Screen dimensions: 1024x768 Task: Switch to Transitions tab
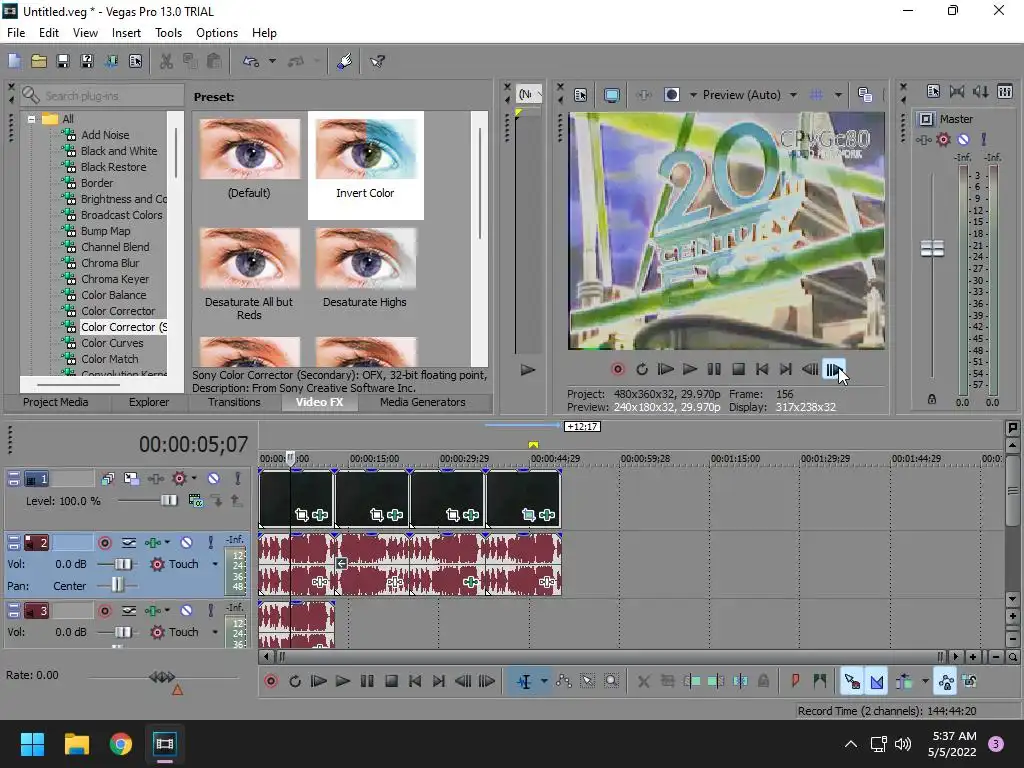234,402
